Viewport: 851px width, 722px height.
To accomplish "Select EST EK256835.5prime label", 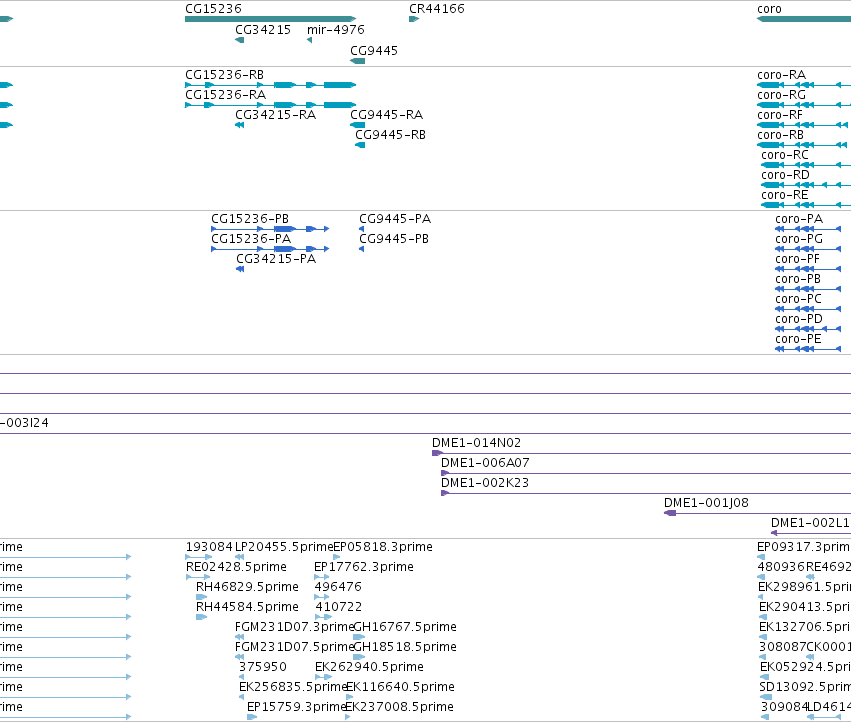I will [293, 687].
